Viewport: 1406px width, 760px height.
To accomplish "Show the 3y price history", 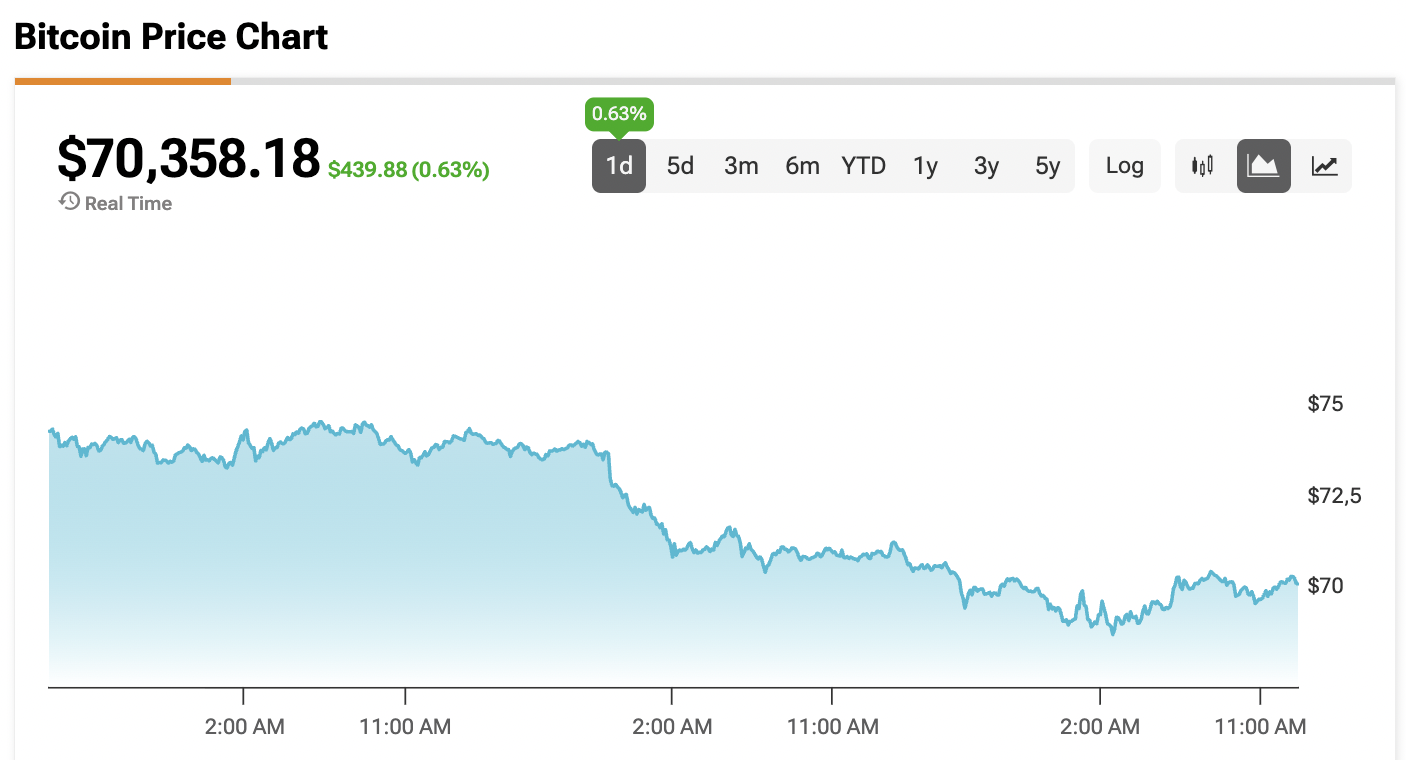I will coord(986,166).
